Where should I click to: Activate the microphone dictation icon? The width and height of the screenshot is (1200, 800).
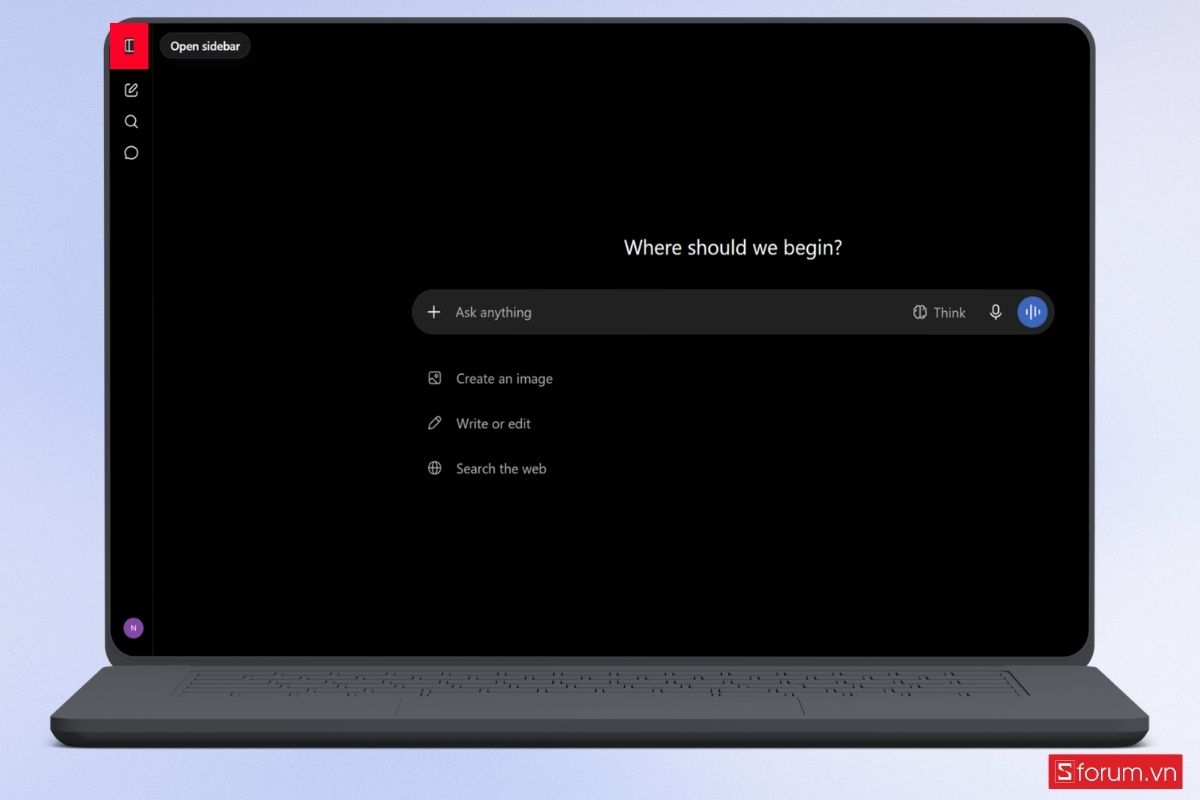pos(995,312)
